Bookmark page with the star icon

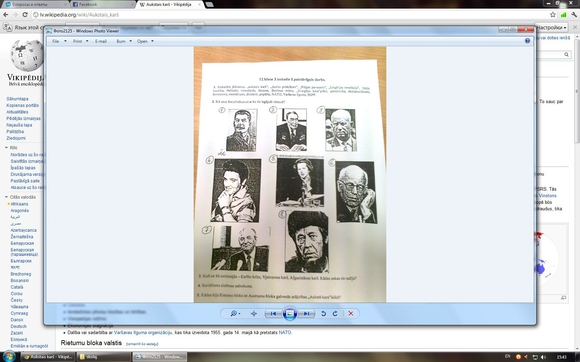point(553,15)
